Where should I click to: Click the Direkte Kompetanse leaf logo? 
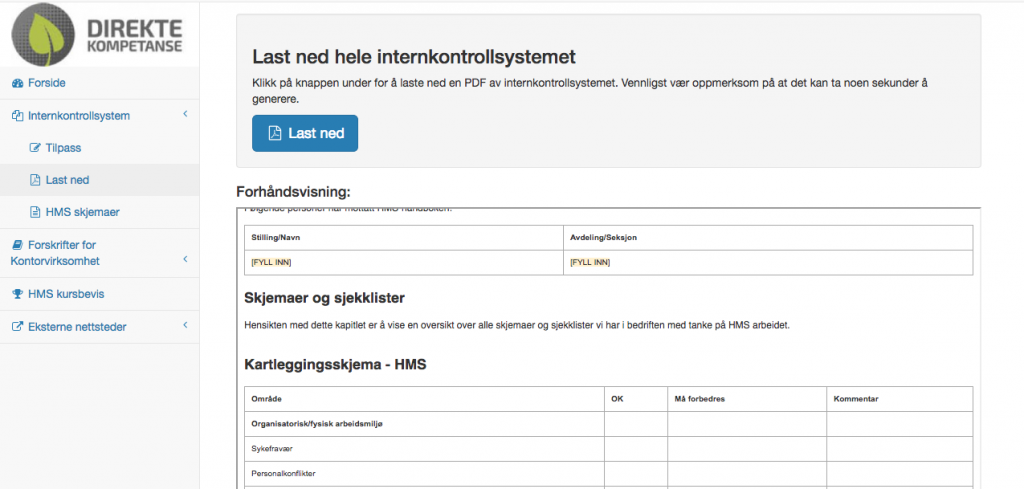pos(43,34)
